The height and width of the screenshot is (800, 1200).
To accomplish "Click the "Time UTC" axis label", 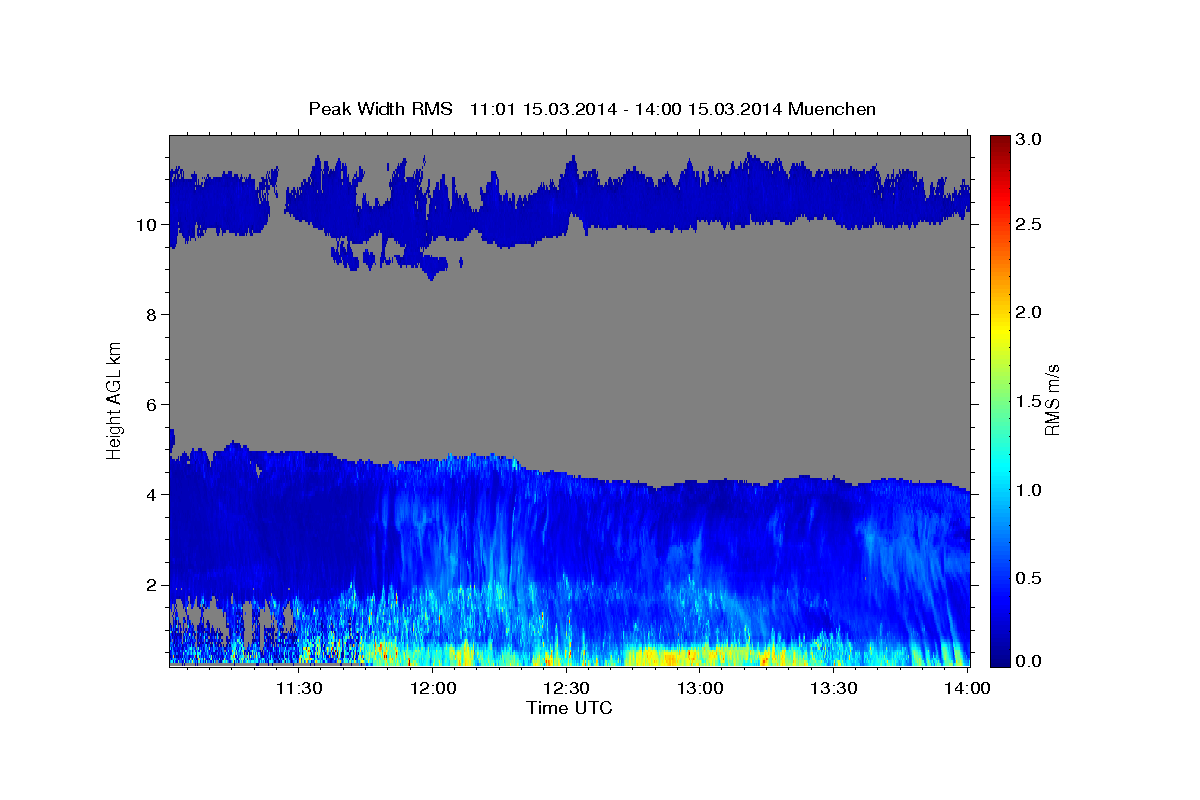I will pos(569,708).
